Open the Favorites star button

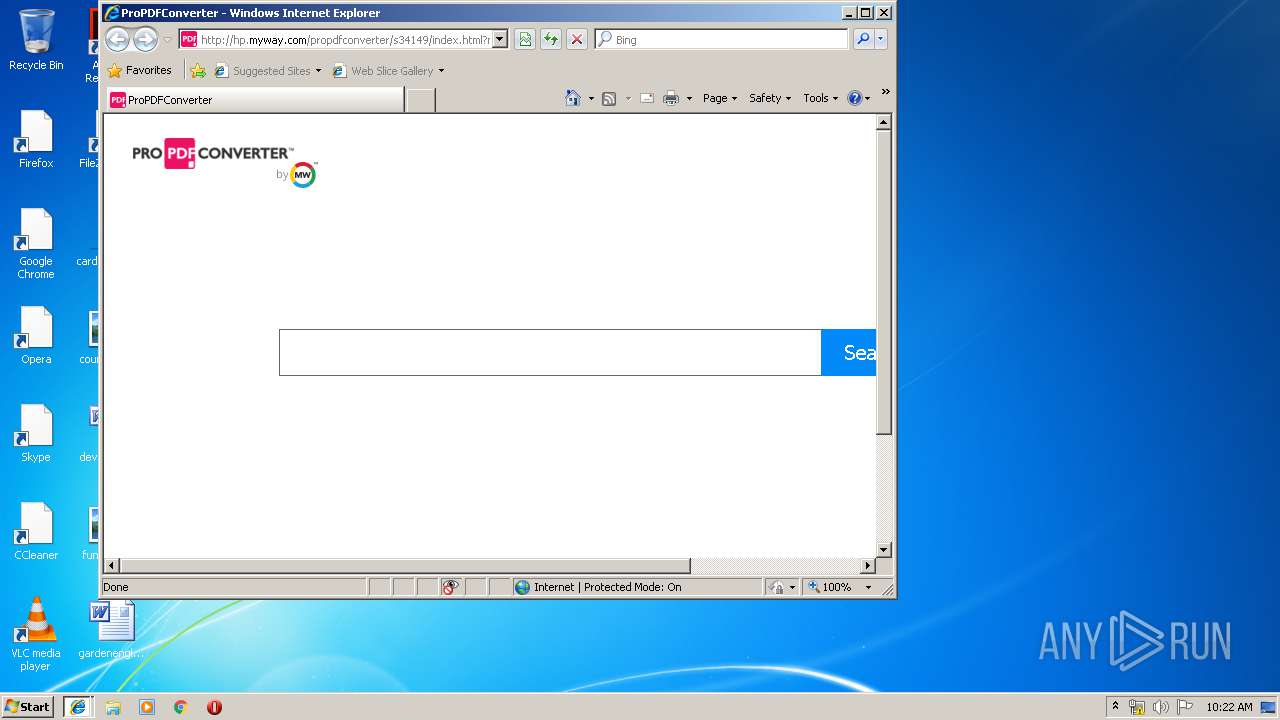[140, 70]
